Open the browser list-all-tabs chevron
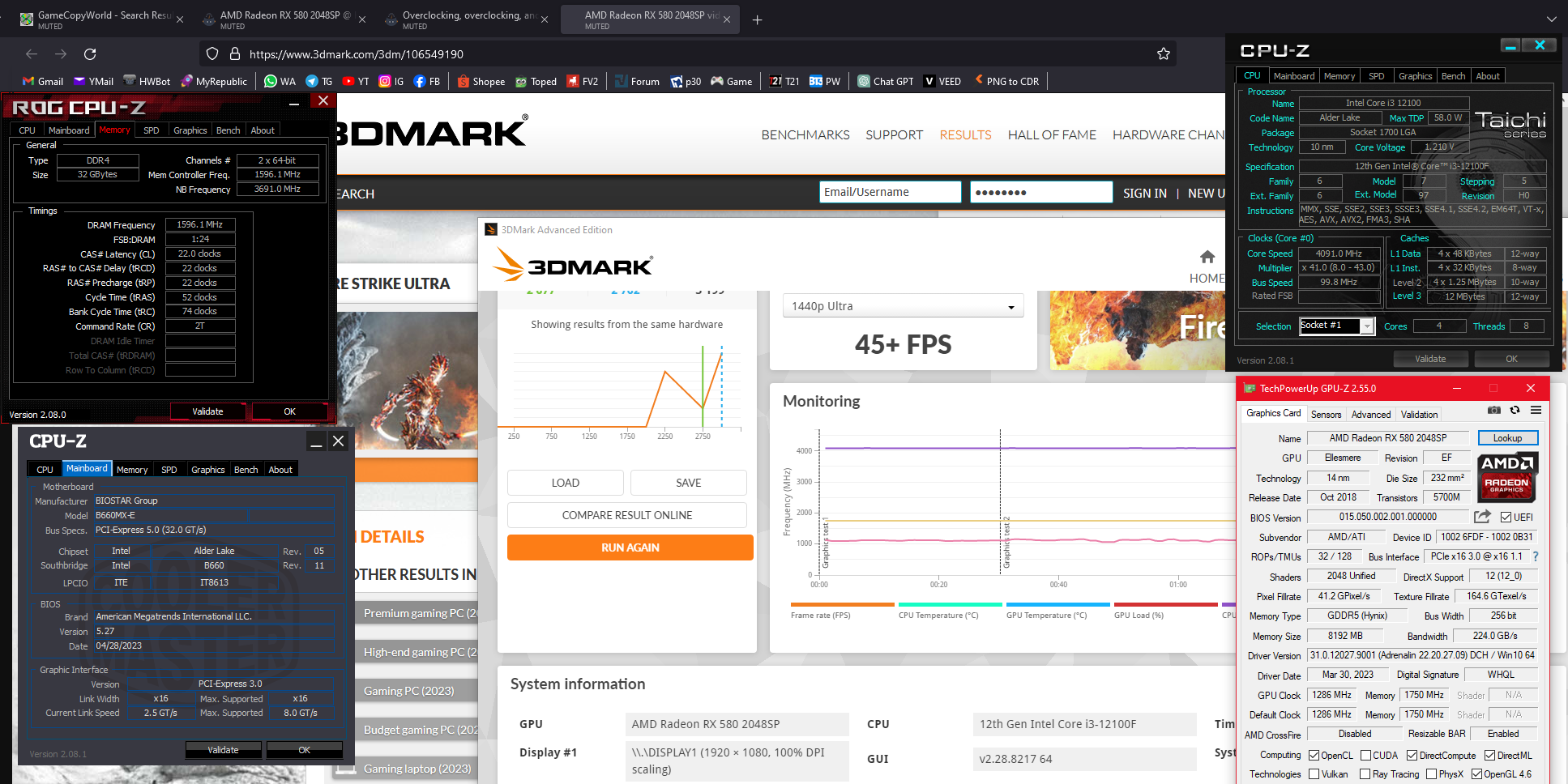Screen dimensions: 1568x784 click(1551, 19)
